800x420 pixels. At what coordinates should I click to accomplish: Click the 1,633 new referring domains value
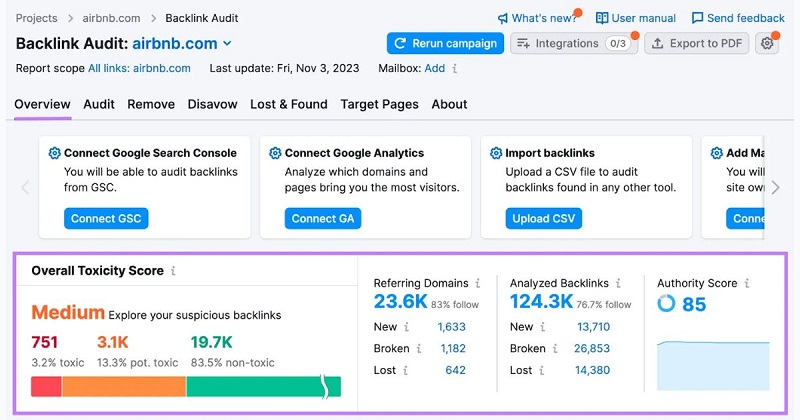pos(452,327)
